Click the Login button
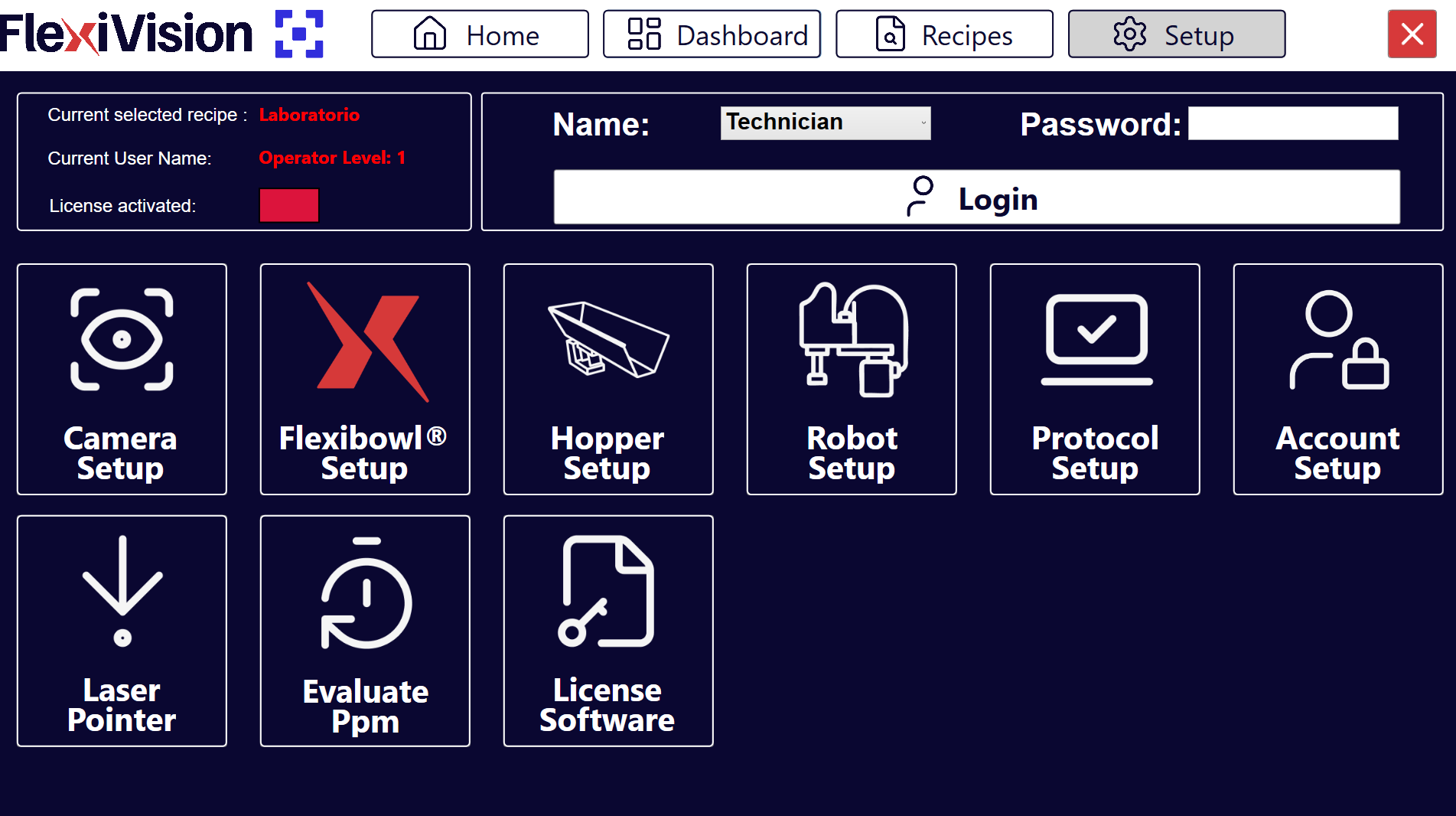 click(x=977, y=197)
